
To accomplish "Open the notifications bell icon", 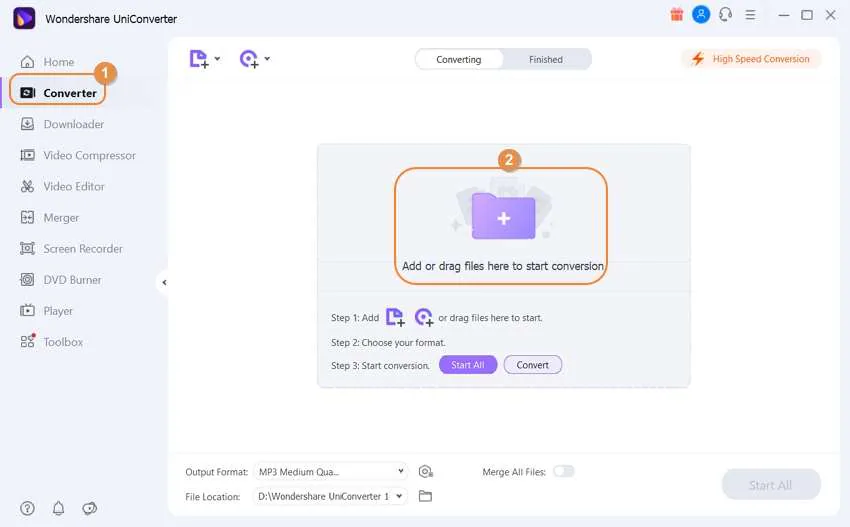I will [x=59, y=509].
